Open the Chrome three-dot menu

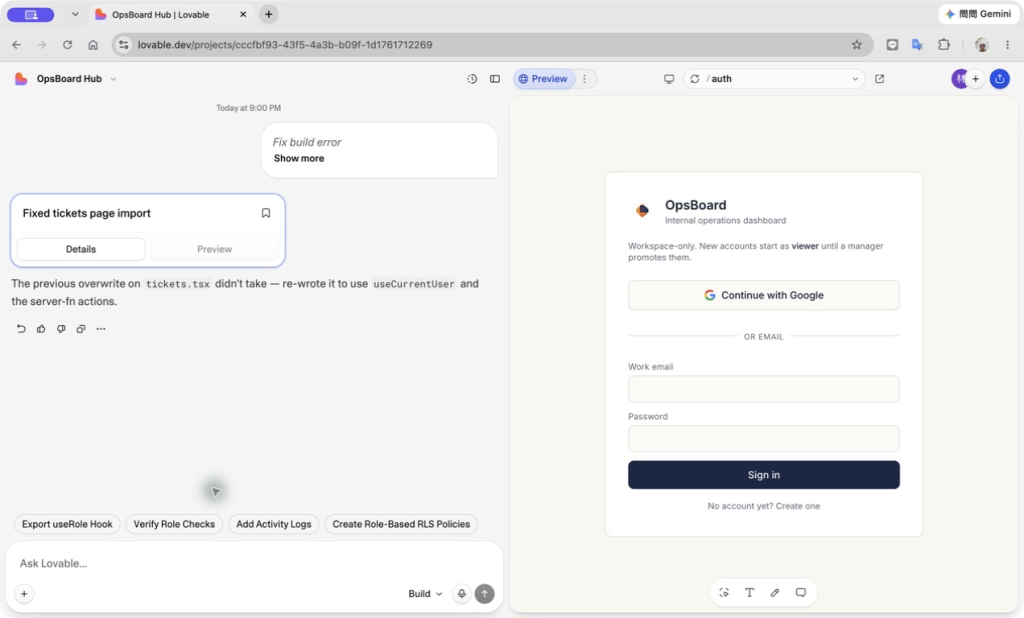tap(1007, 44)
